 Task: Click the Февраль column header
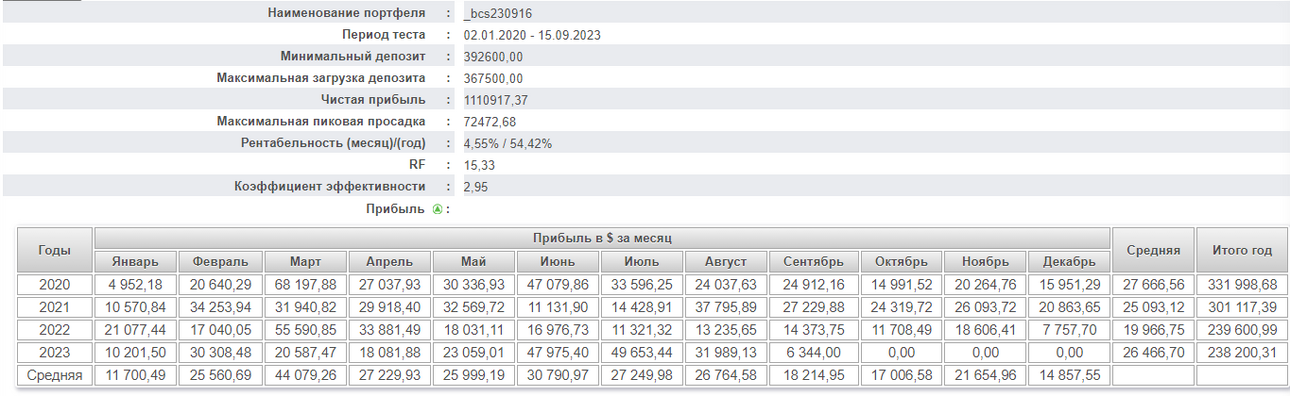tap(221, 261)
